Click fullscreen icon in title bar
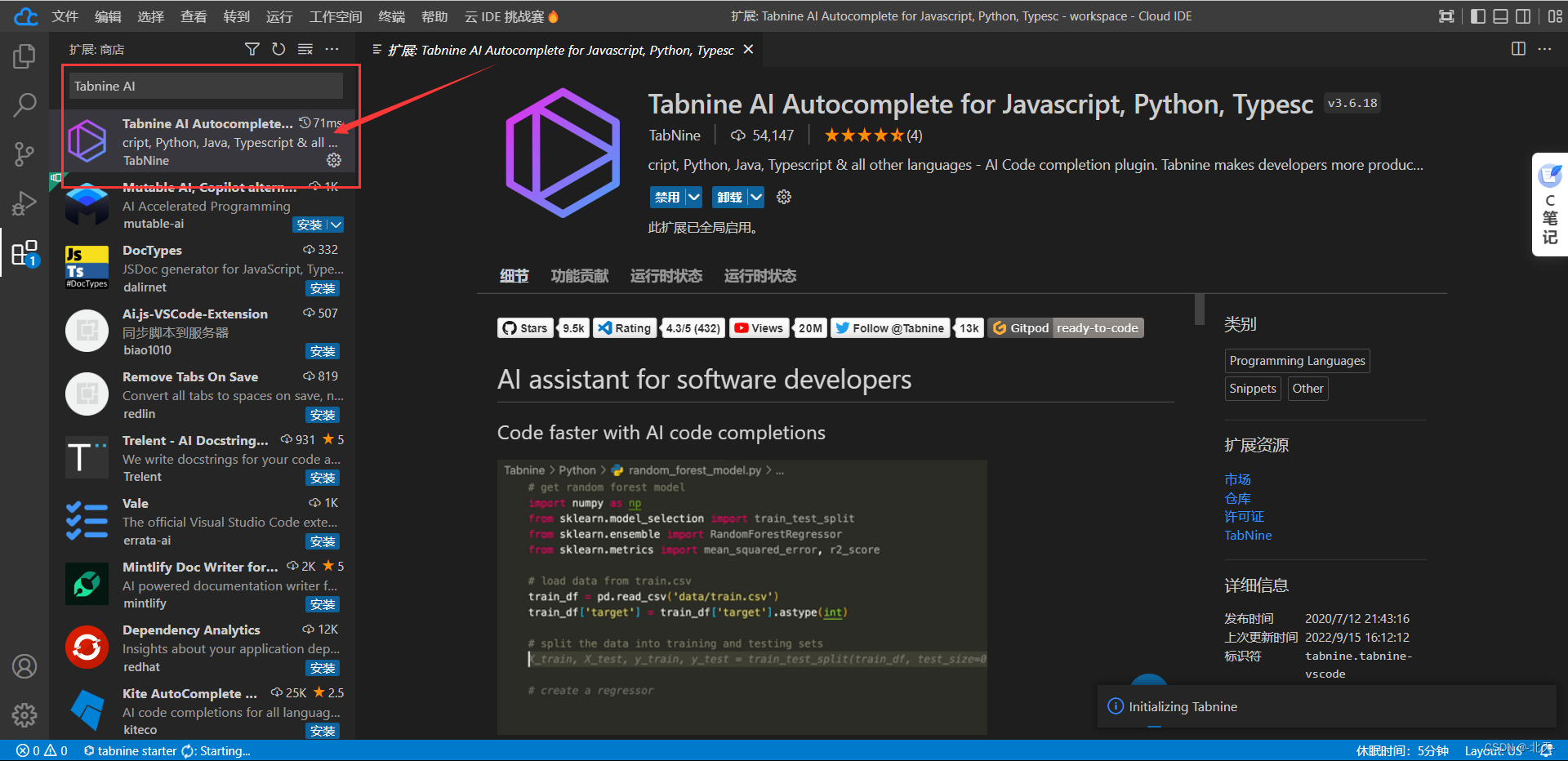Image resolution: width=1568 pixels, height=761 pixels. (1446, 16)
